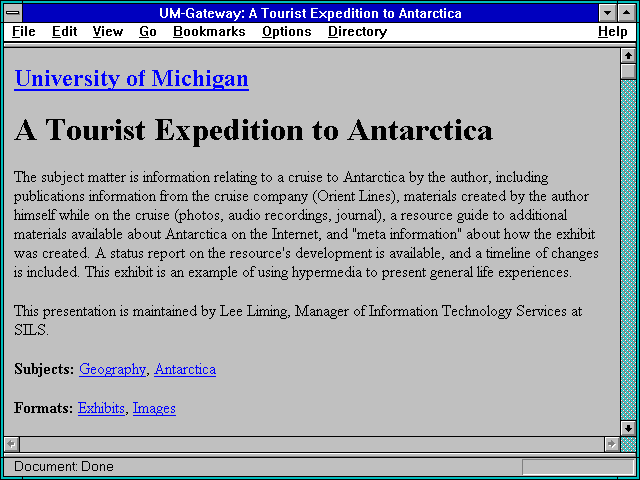Click the 'Document: Done' status text
The height and width of the screenshot is (480, 640).
pyautogui.click(x=64, y=467)
